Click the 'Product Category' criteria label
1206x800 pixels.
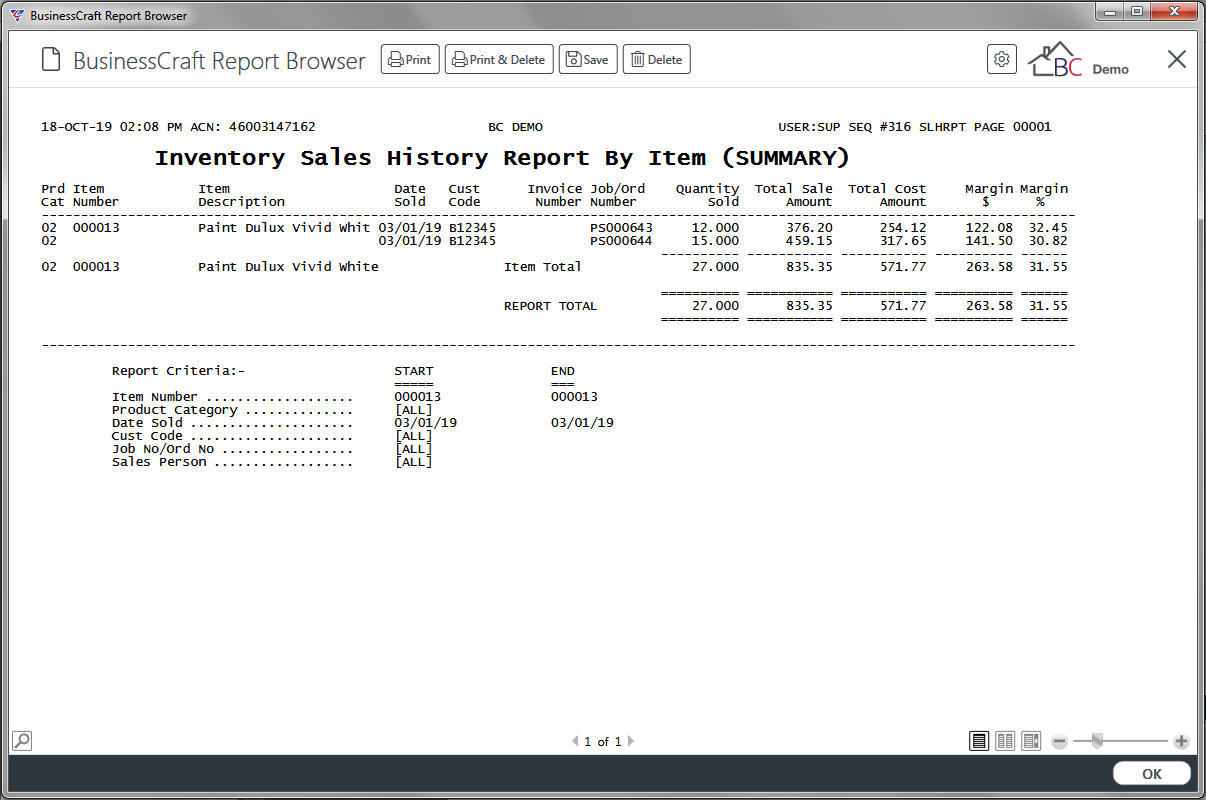175,410
